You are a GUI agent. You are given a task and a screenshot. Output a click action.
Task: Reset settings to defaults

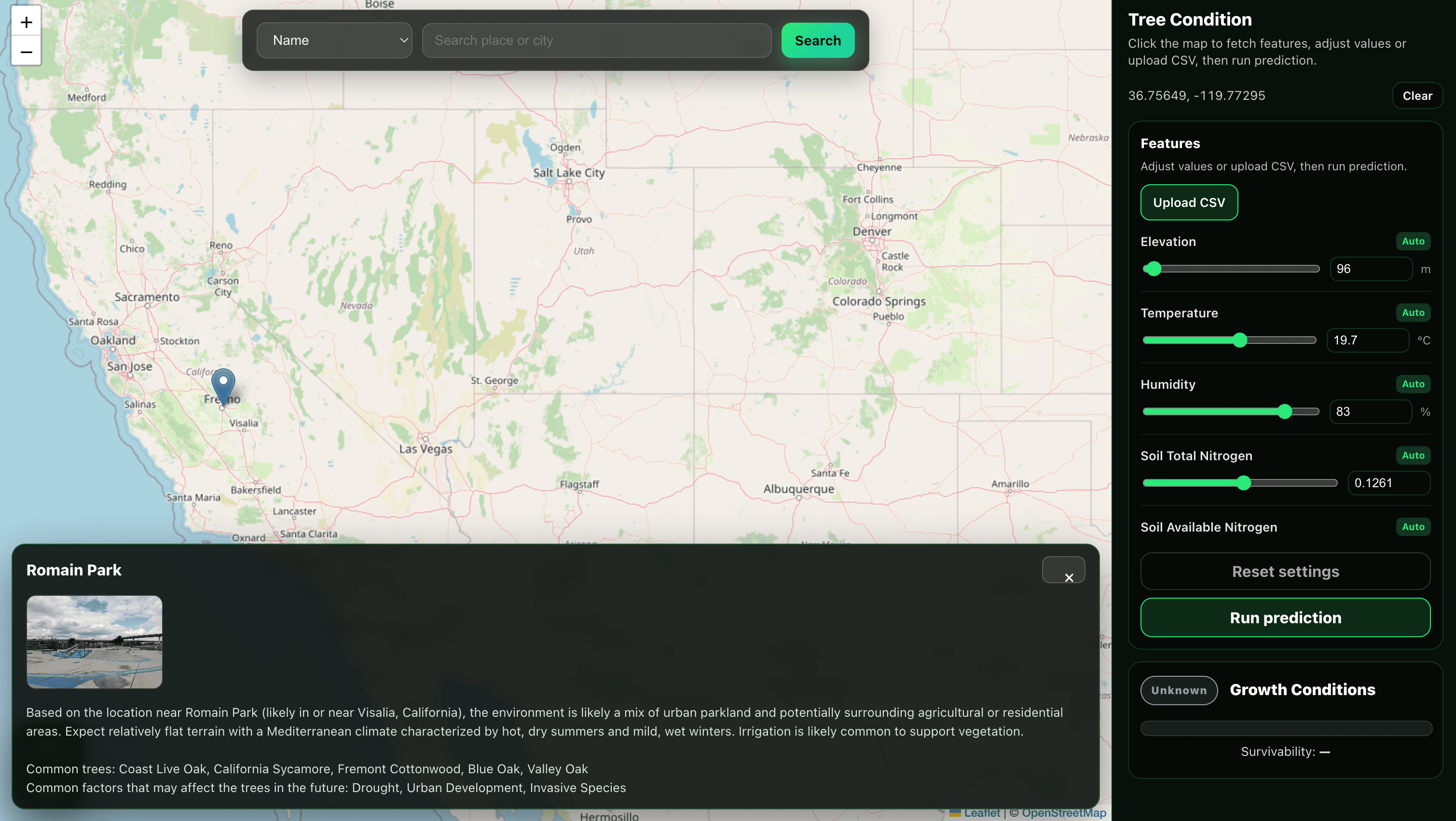pos(1285,571)
